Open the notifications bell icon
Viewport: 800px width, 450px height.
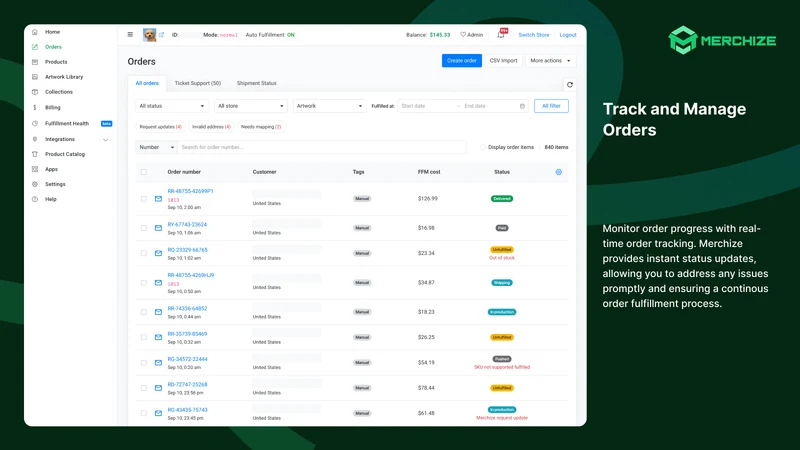point(501,35)
